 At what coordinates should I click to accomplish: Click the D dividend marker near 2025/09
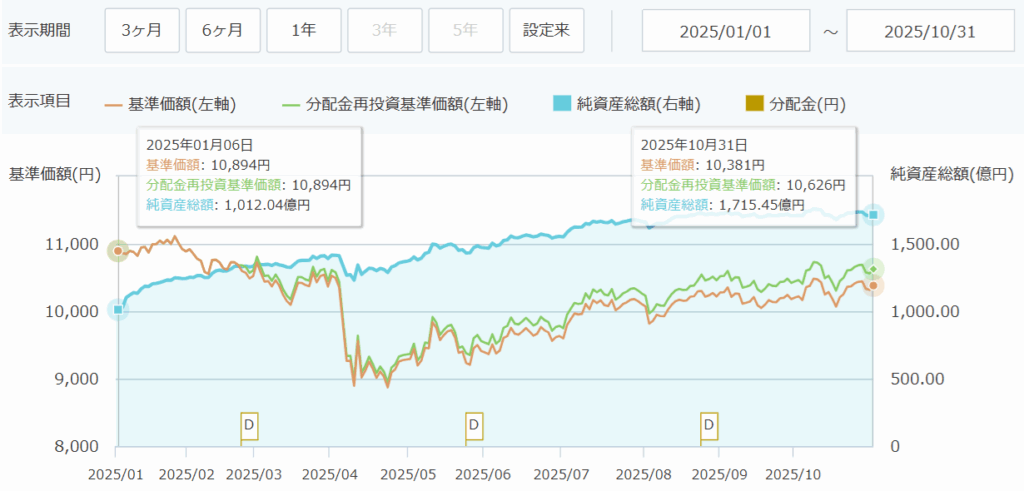709,426
